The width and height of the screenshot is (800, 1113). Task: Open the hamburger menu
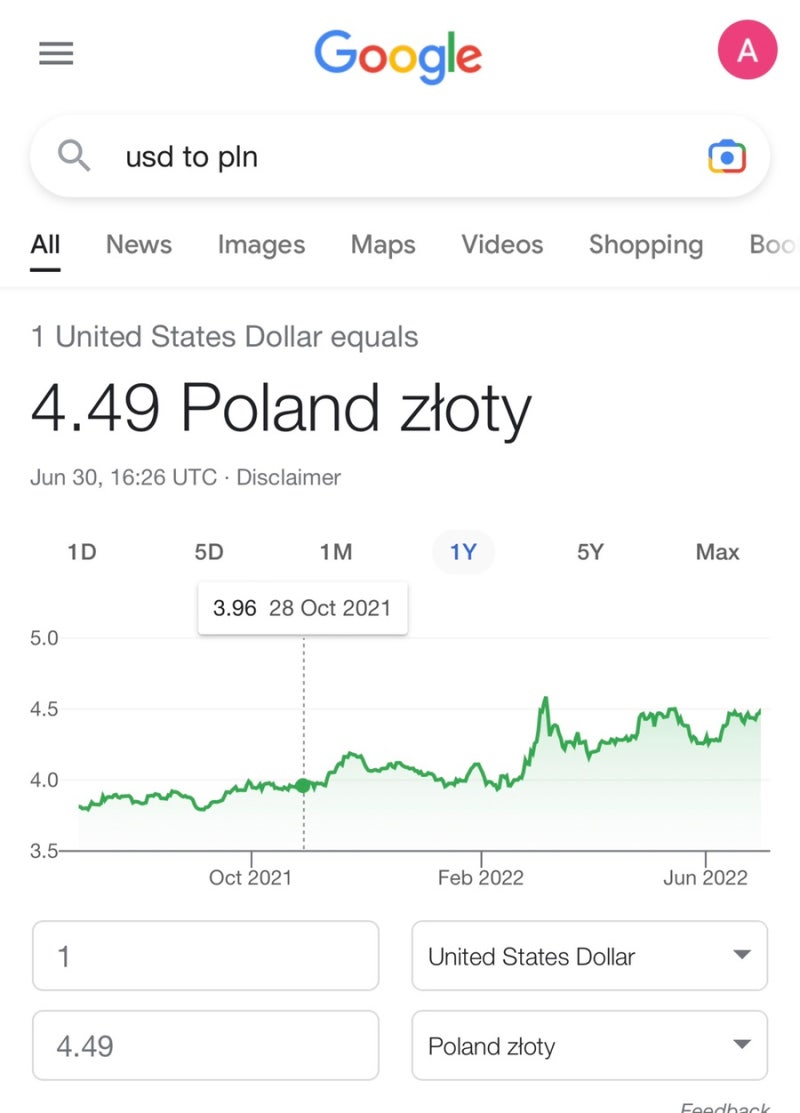click(56, 53)
